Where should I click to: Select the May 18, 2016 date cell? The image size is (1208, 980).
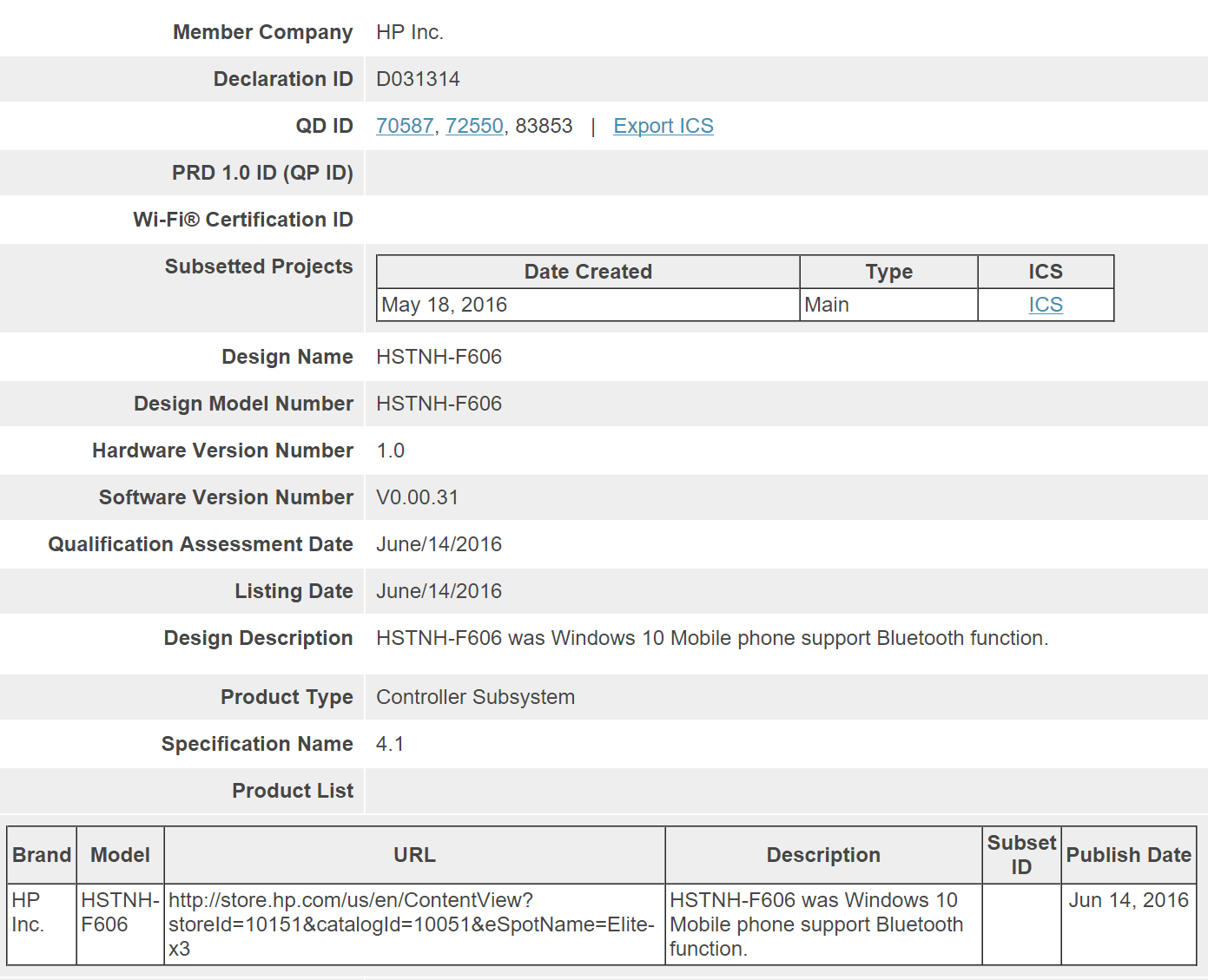coord(588,305)
